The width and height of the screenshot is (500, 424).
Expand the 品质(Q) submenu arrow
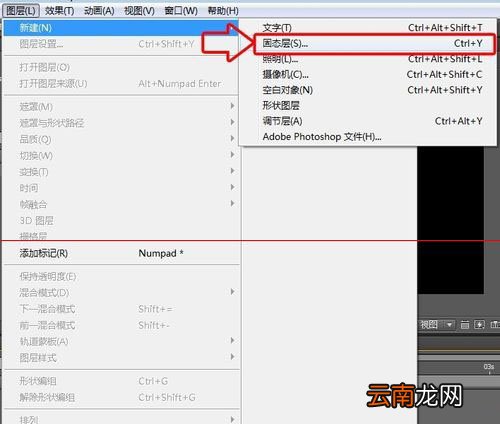coord(232,138)
